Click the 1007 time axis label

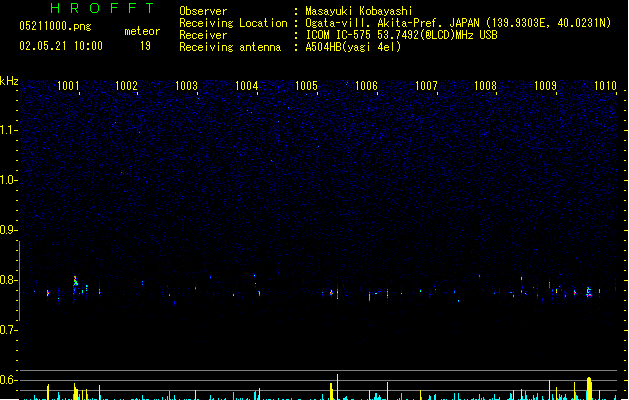pyautogui.click(x=426, y=86)
